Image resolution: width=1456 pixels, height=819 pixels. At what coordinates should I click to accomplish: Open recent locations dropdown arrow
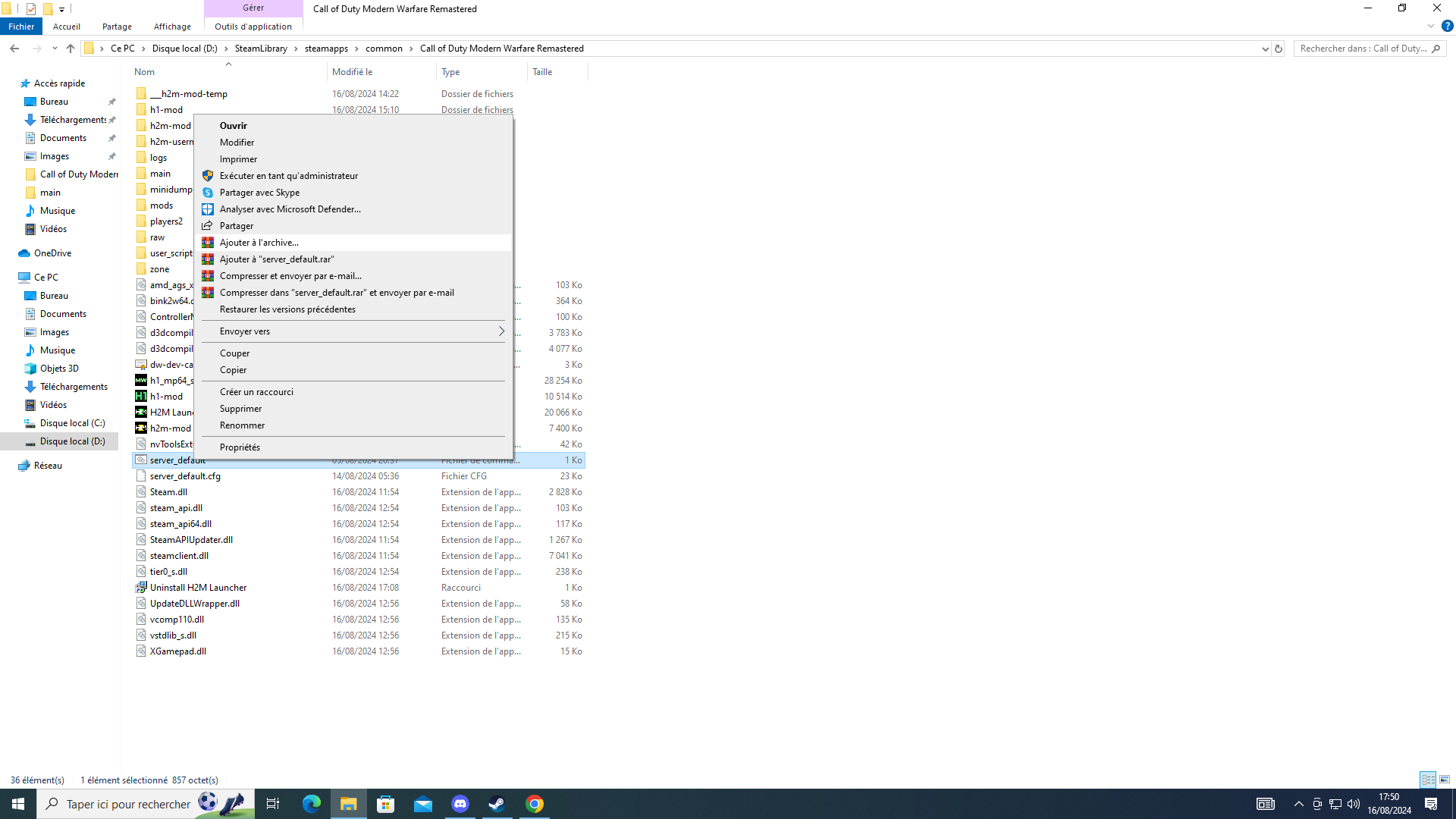click(55, 49)
